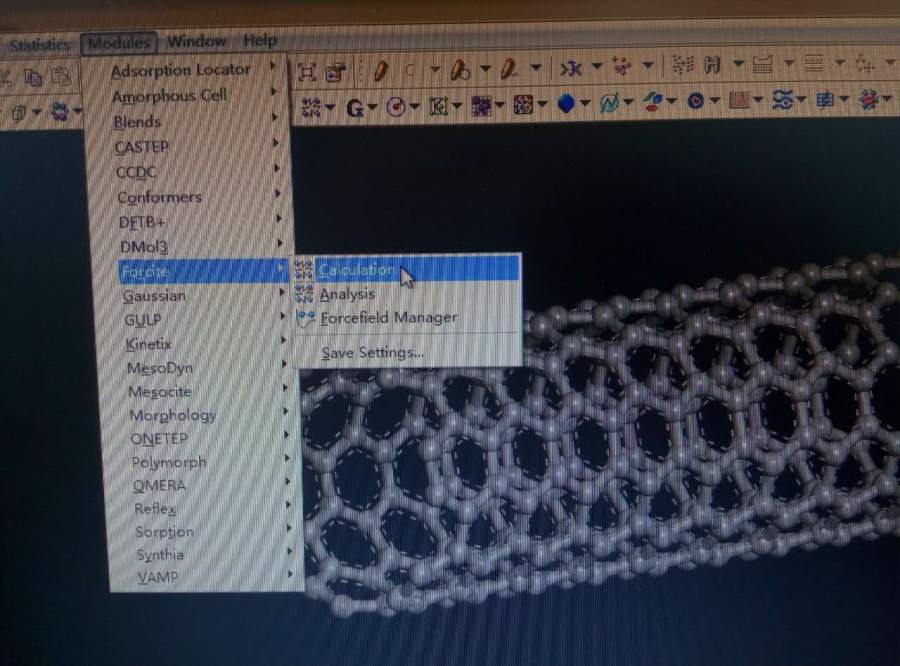Expand dropdown beside the blue waves icon

801,99
